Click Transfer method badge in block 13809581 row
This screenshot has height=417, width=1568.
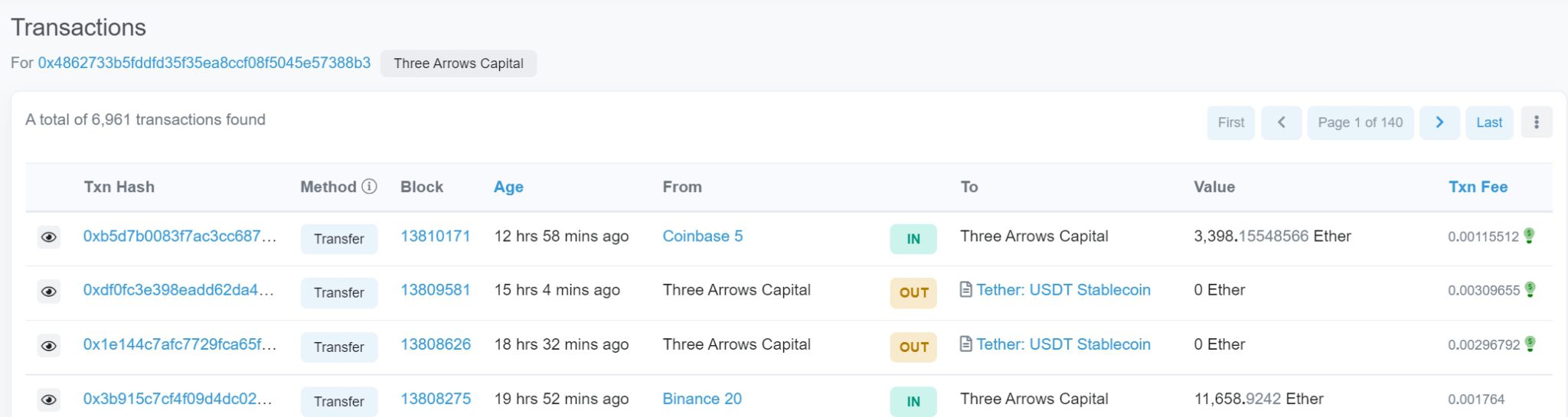(x=339, y=292)
